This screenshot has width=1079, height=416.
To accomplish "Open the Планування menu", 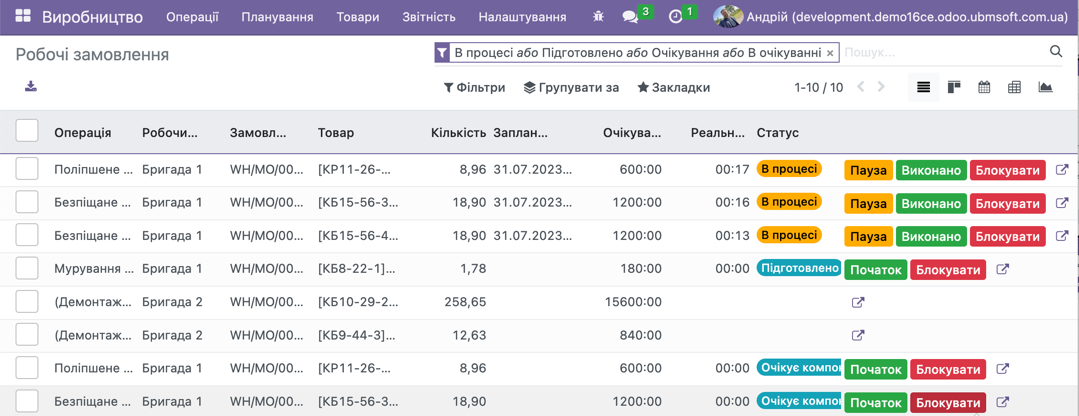I will click(277, 17).
